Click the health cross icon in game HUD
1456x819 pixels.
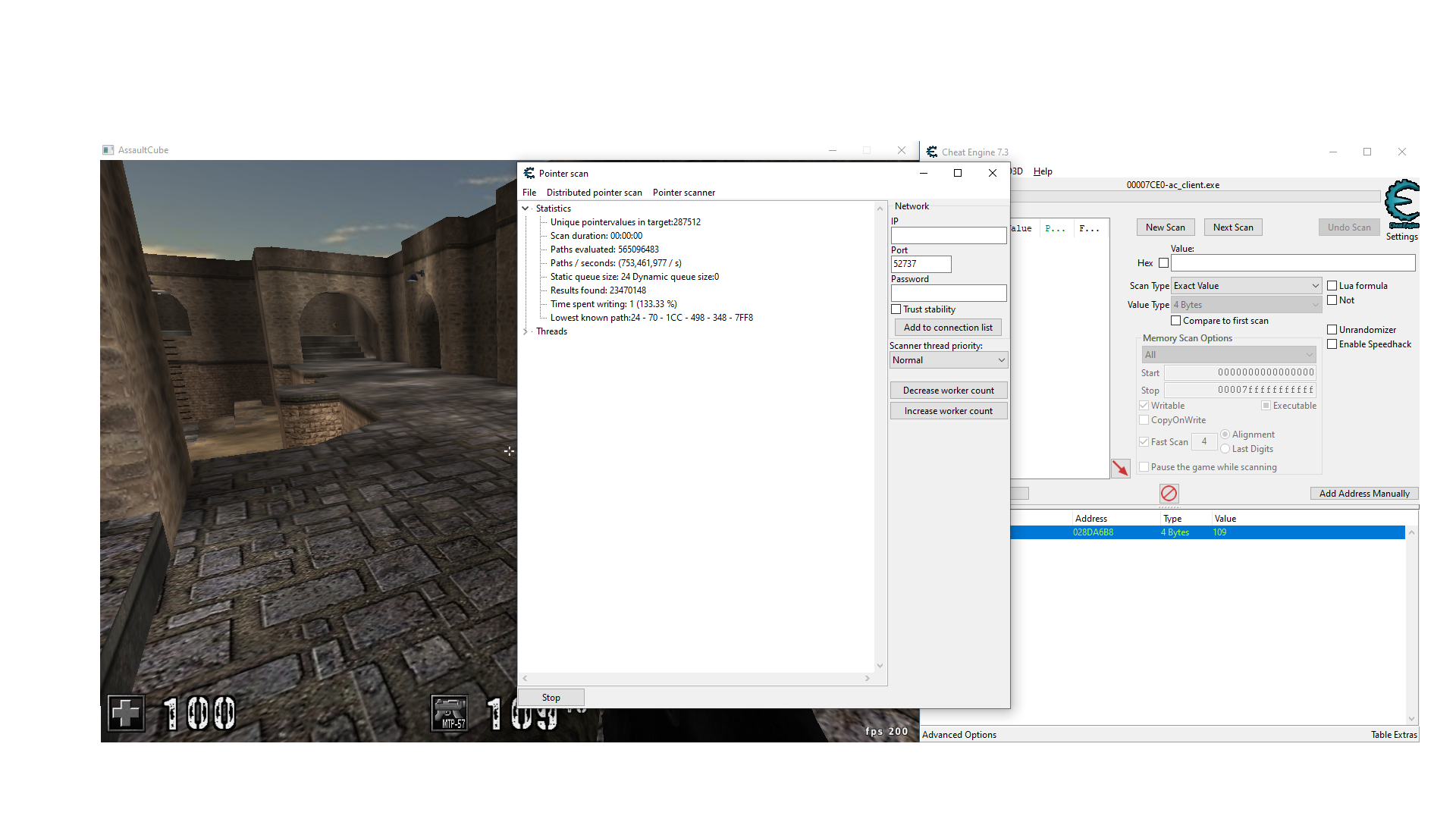[125, 713]
